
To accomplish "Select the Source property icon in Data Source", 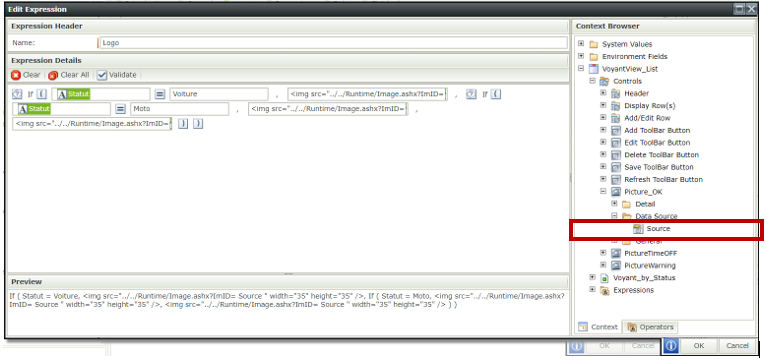I will click(x=638, y=229).
